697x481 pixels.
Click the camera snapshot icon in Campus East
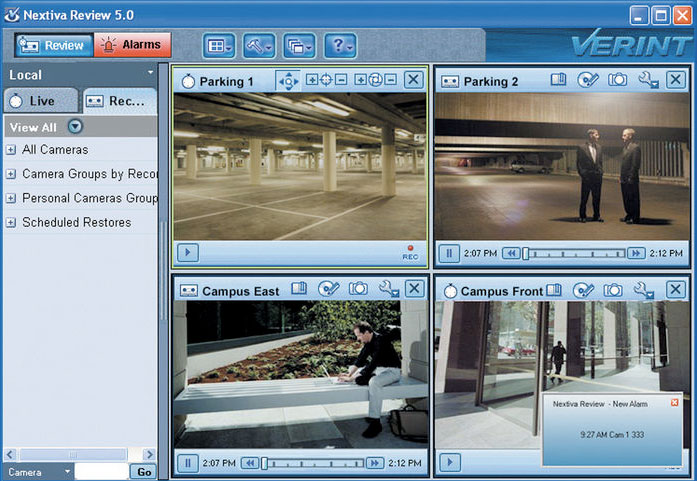click(x=358, y=290)
